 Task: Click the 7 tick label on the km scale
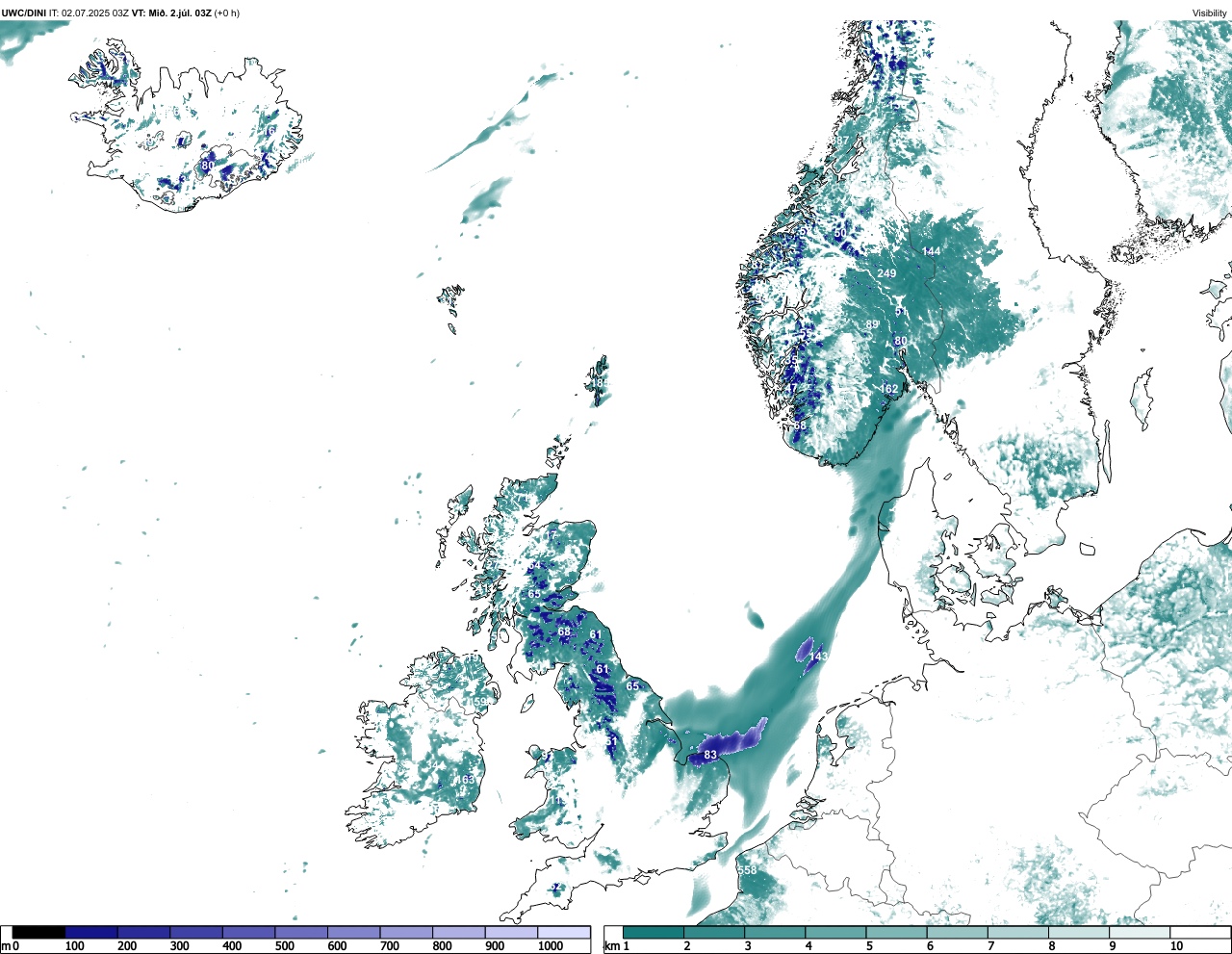[x=989, y=946]
